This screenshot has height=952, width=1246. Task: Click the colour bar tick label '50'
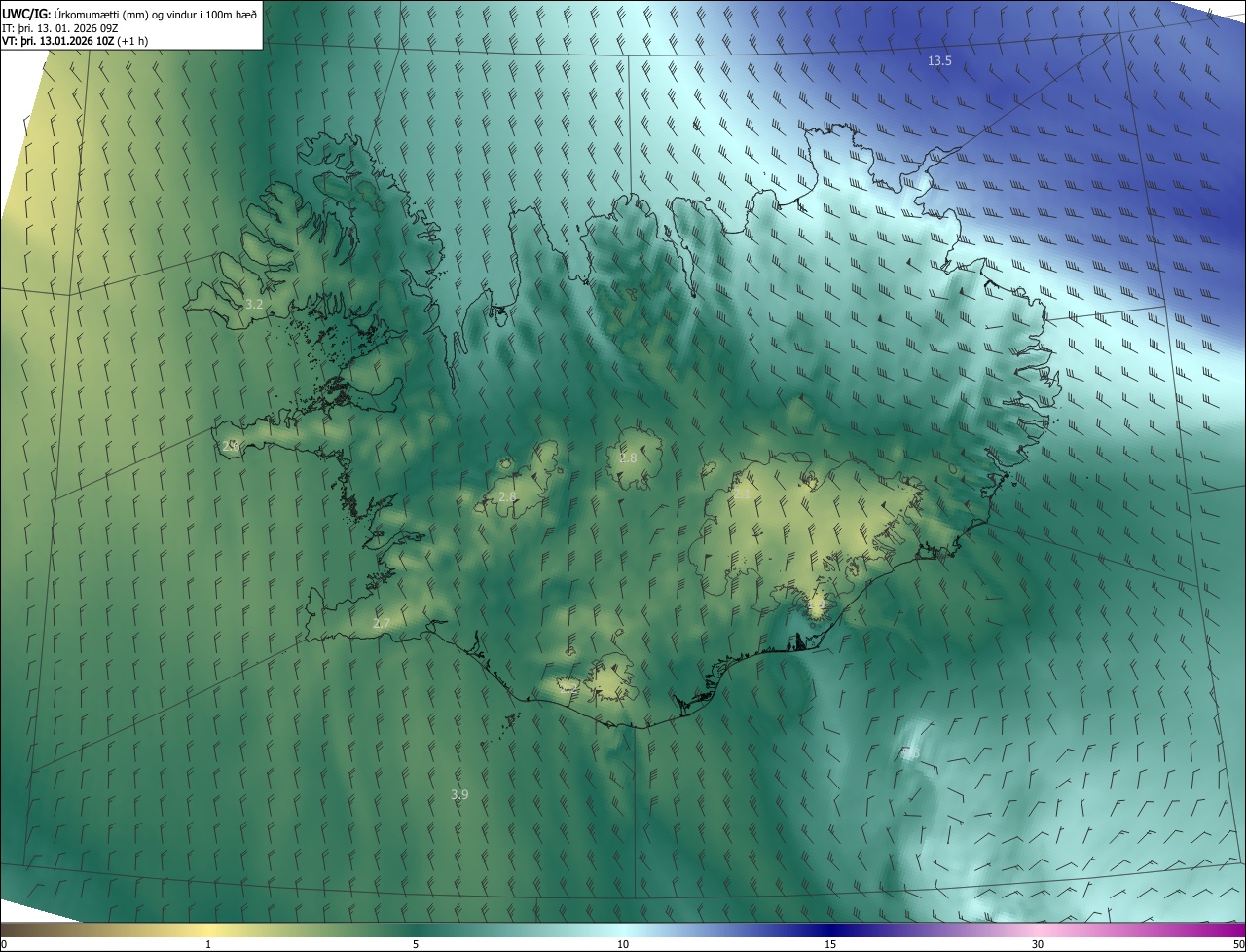coord(1238,944)
